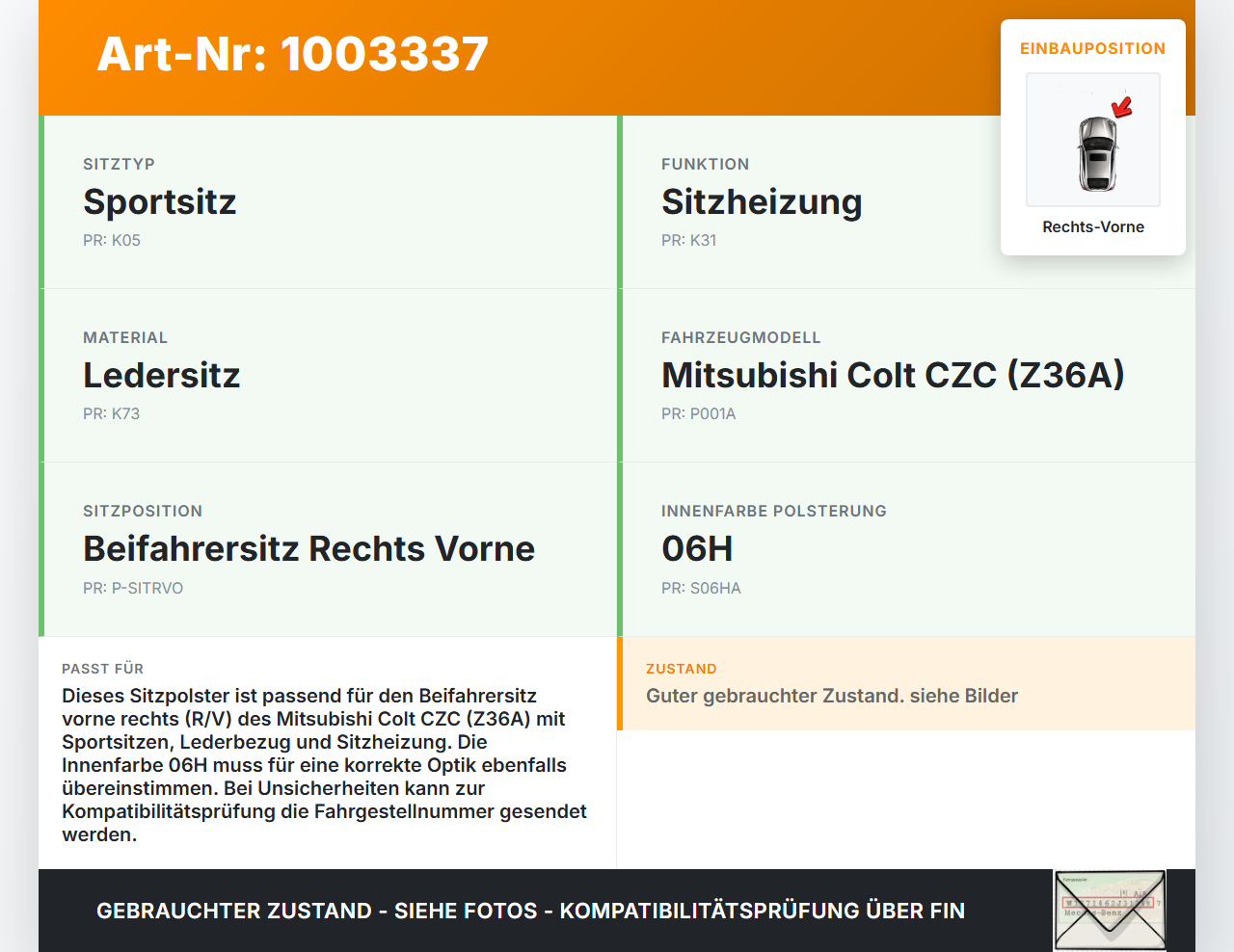Select the 06H color code value
This screenshot has width=1234, height=952.
click(x=698, y=548)
